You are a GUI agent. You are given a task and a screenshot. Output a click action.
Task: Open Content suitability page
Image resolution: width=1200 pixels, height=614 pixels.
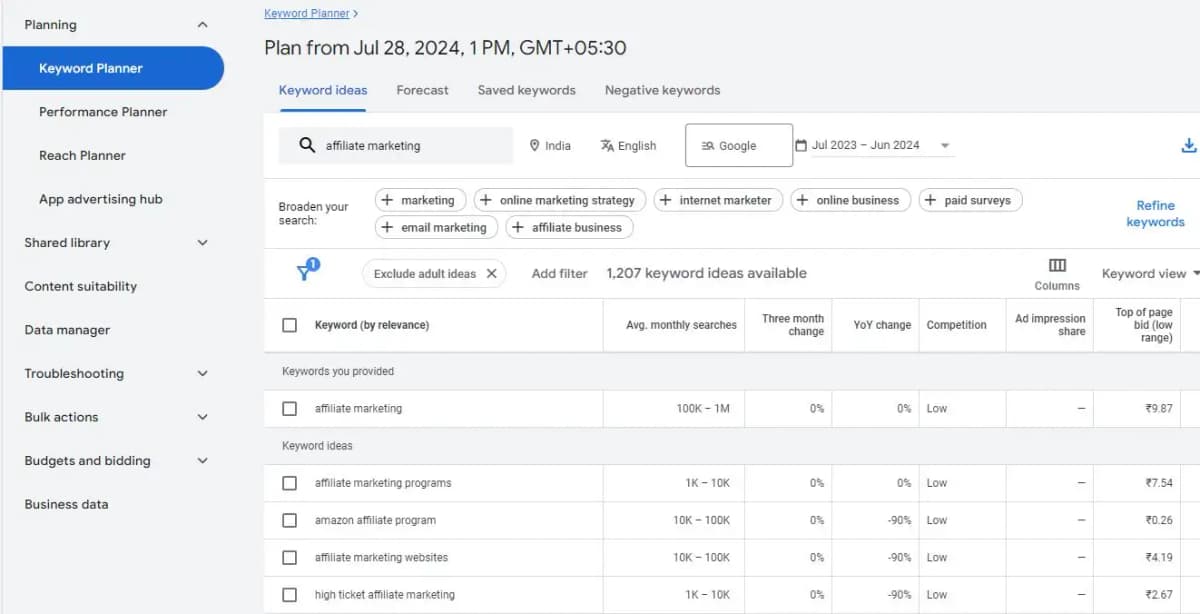80,286
